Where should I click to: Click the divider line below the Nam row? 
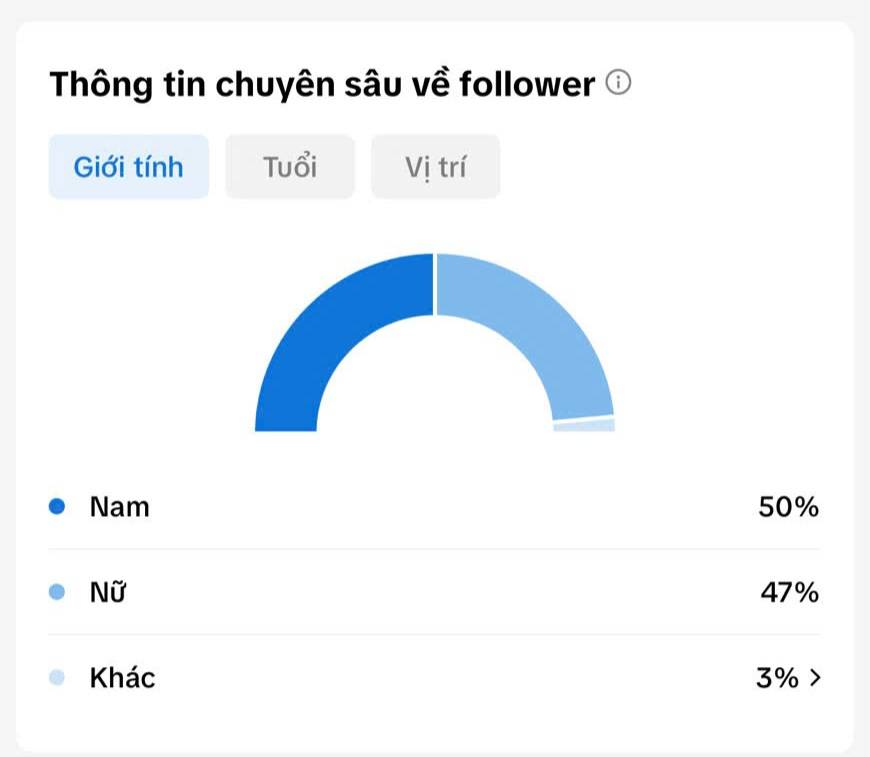[434, 549]
